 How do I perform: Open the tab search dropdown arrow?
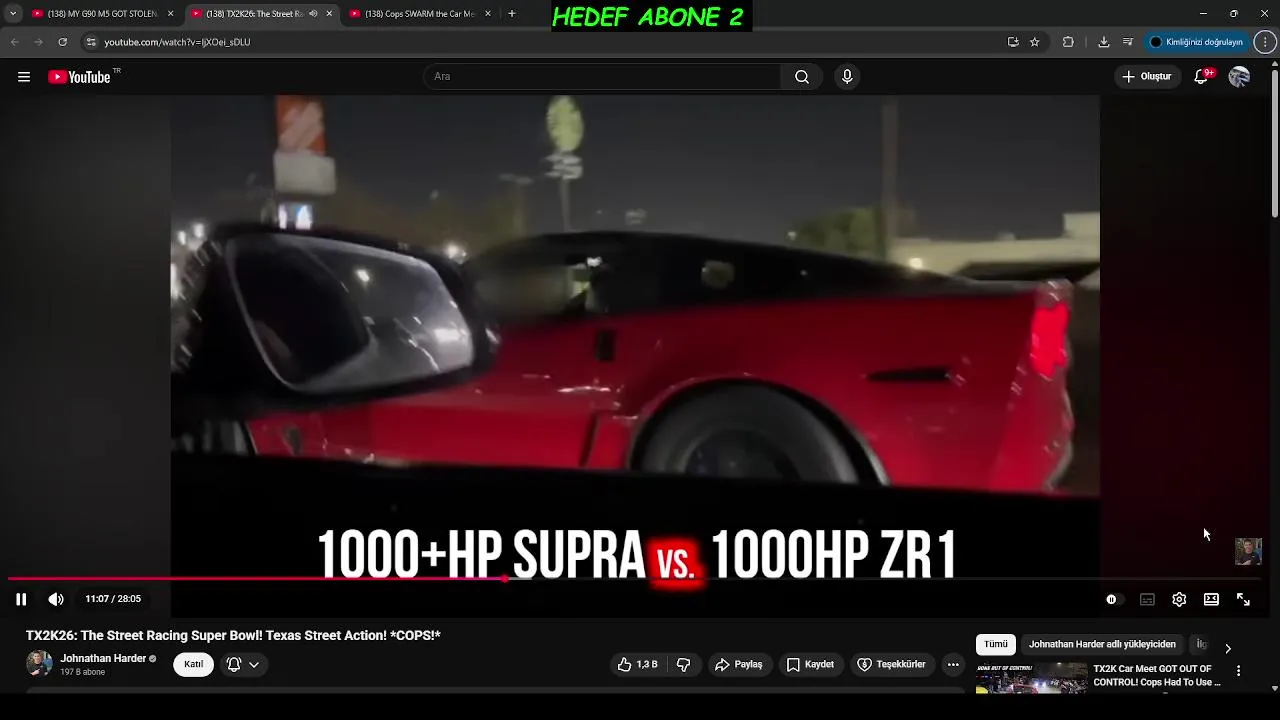[12, 14]
